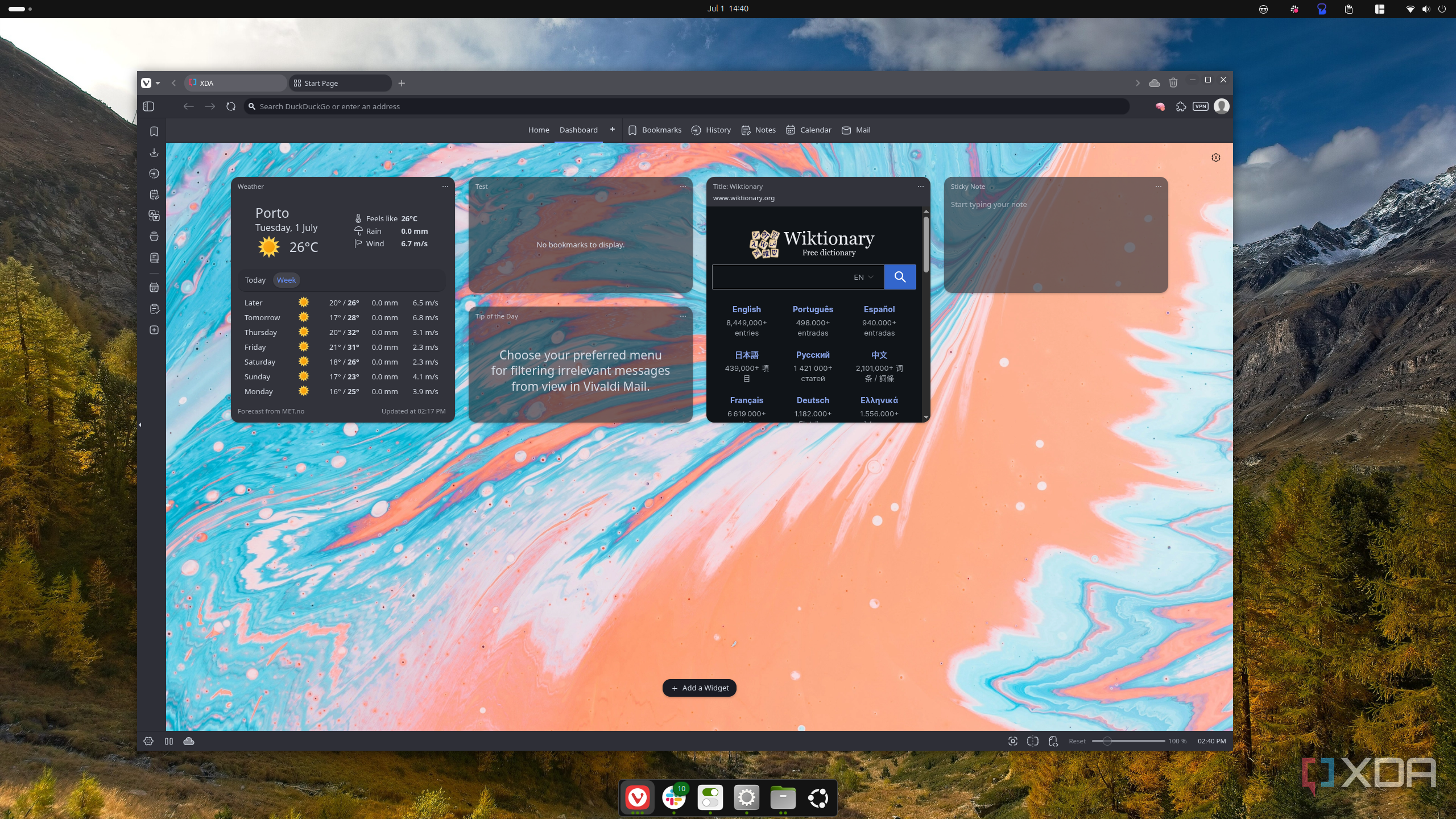Expand the workspaces dropdown arrow

click(x=158, y=83)
